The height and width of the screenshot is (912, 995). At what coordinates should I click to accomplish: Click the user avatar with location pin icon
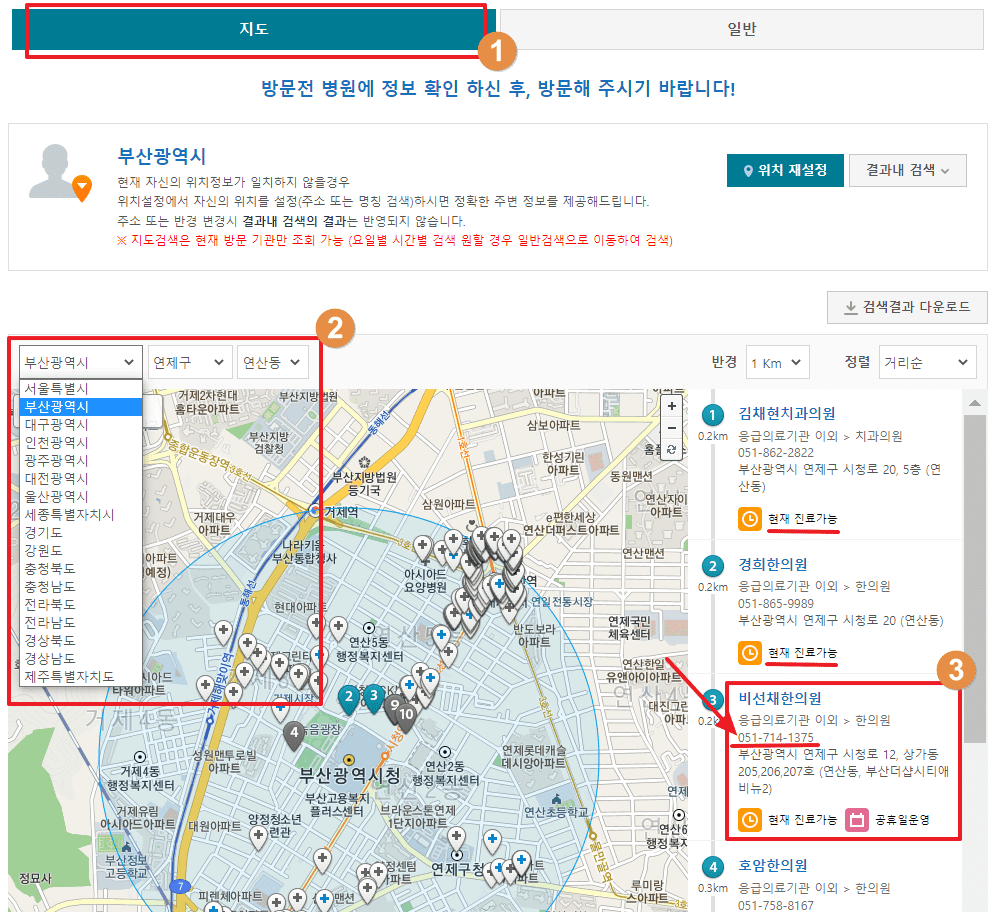62,168
